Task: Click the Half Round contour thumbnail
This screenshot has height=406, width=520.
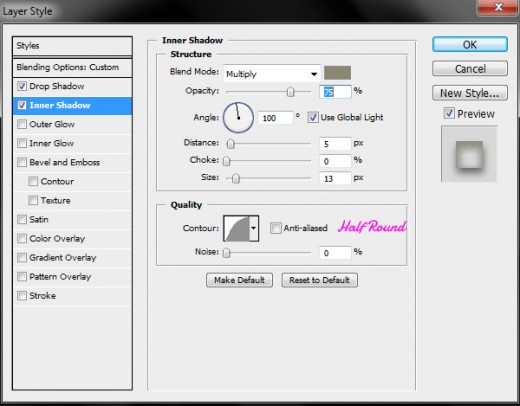Action: click(x=237, y=228)
